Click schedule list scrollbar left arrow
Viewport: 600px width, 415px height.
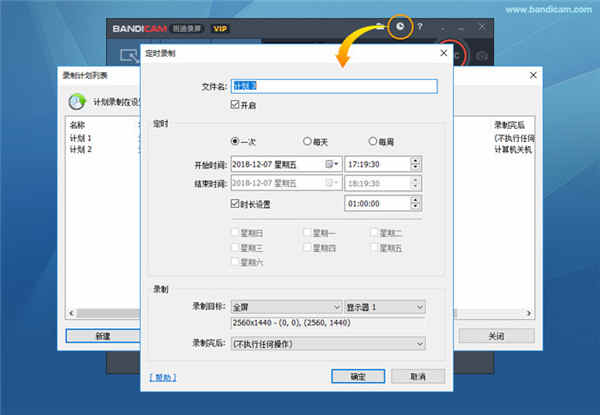[72, 313]
